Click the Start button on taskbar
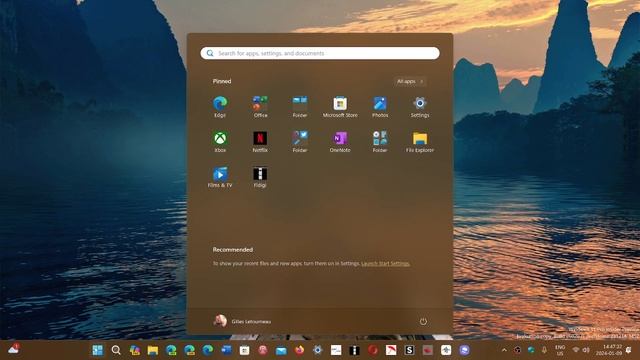Image resolution: width=640 pixels, height=360 pixels. coord(98,350)
